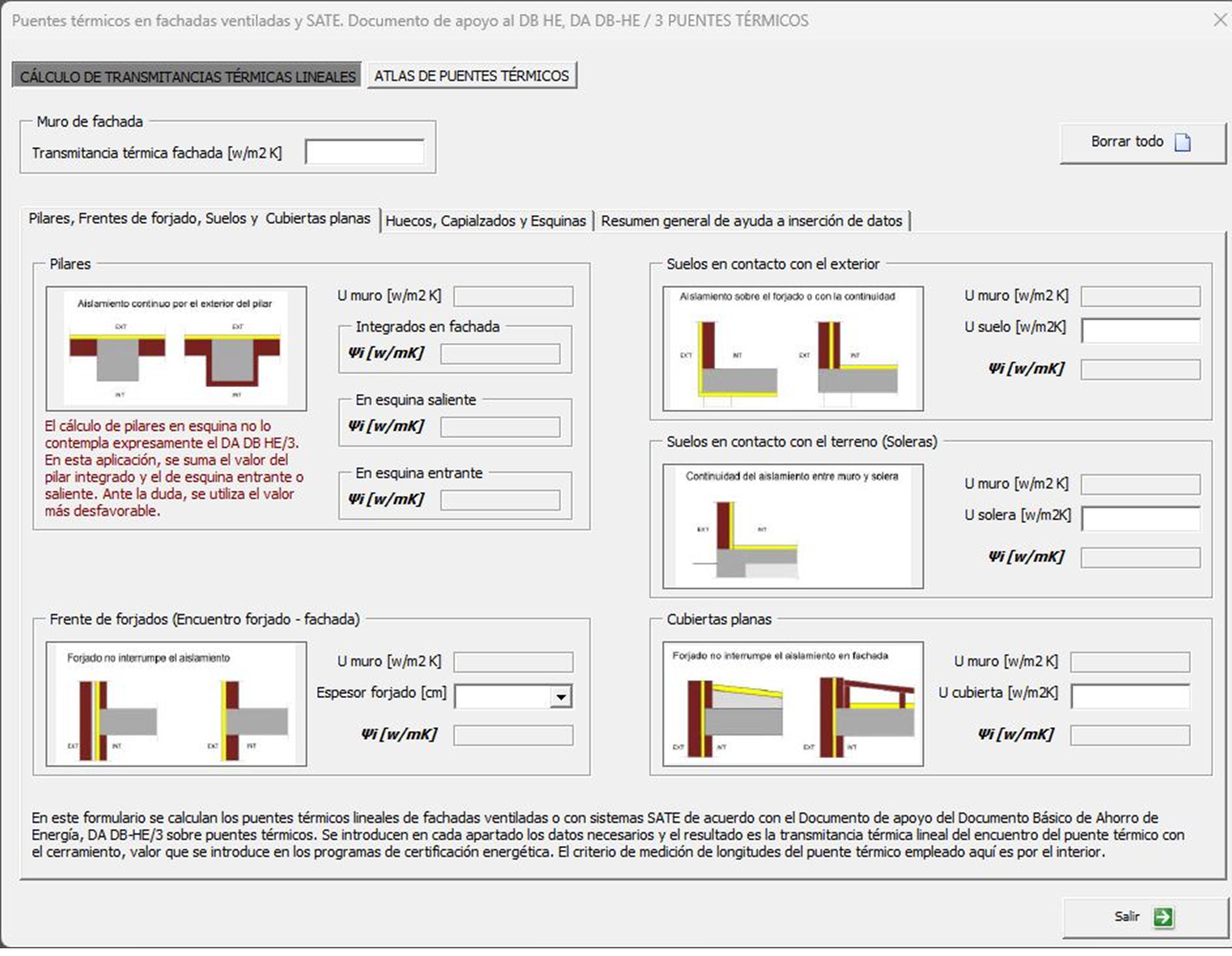Click the Frente de forjados diagram image

(177, 705)
